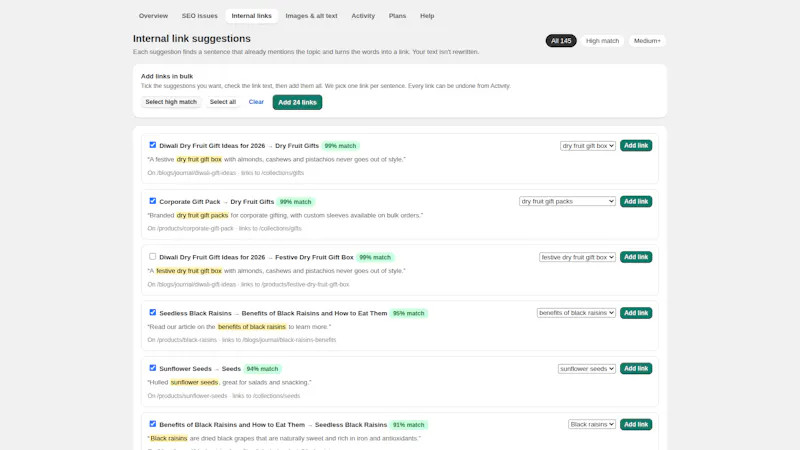Click 'Add links in bulk' heading

tap(167, 77)
